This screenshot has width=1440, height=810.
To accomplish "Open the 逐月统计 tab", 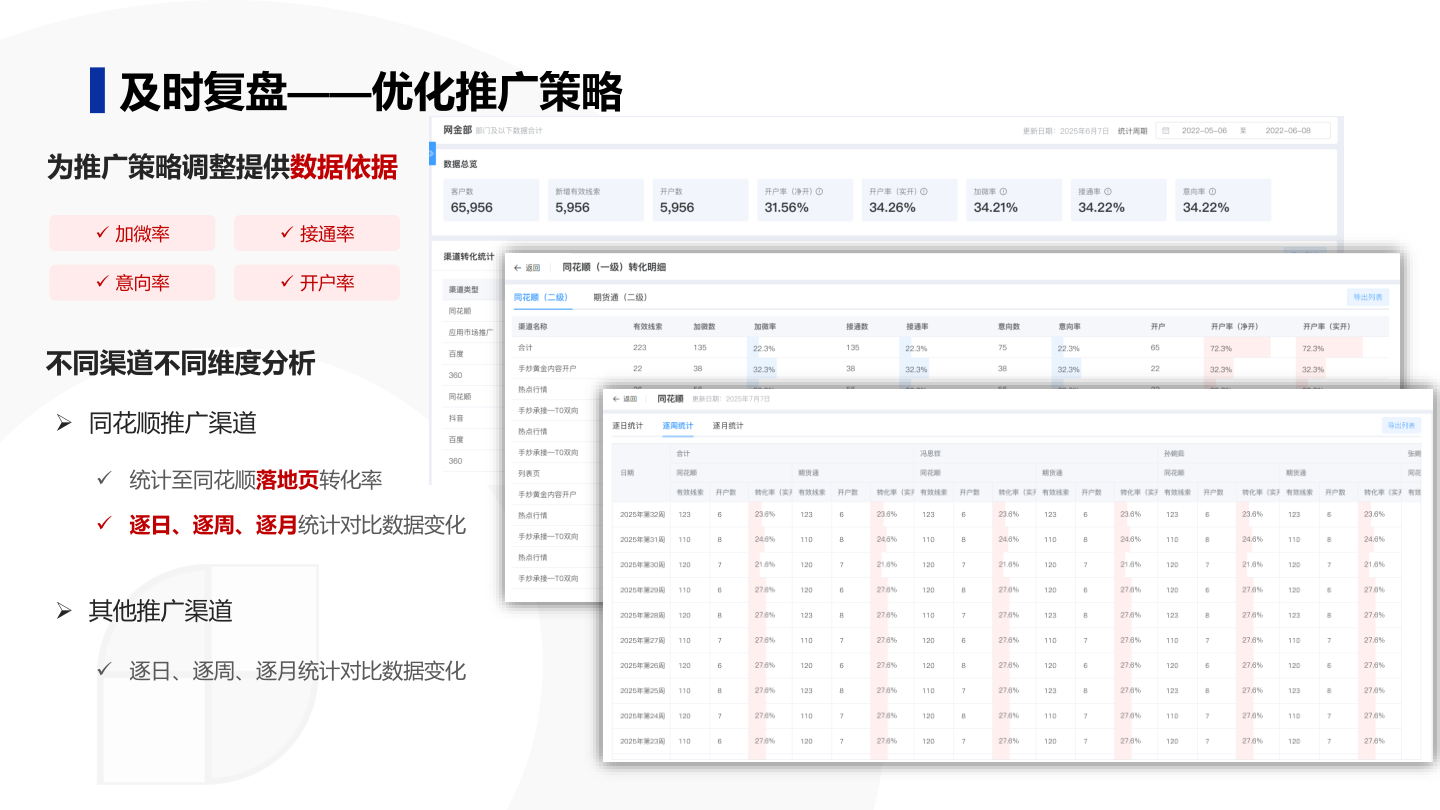I will 728,426.
